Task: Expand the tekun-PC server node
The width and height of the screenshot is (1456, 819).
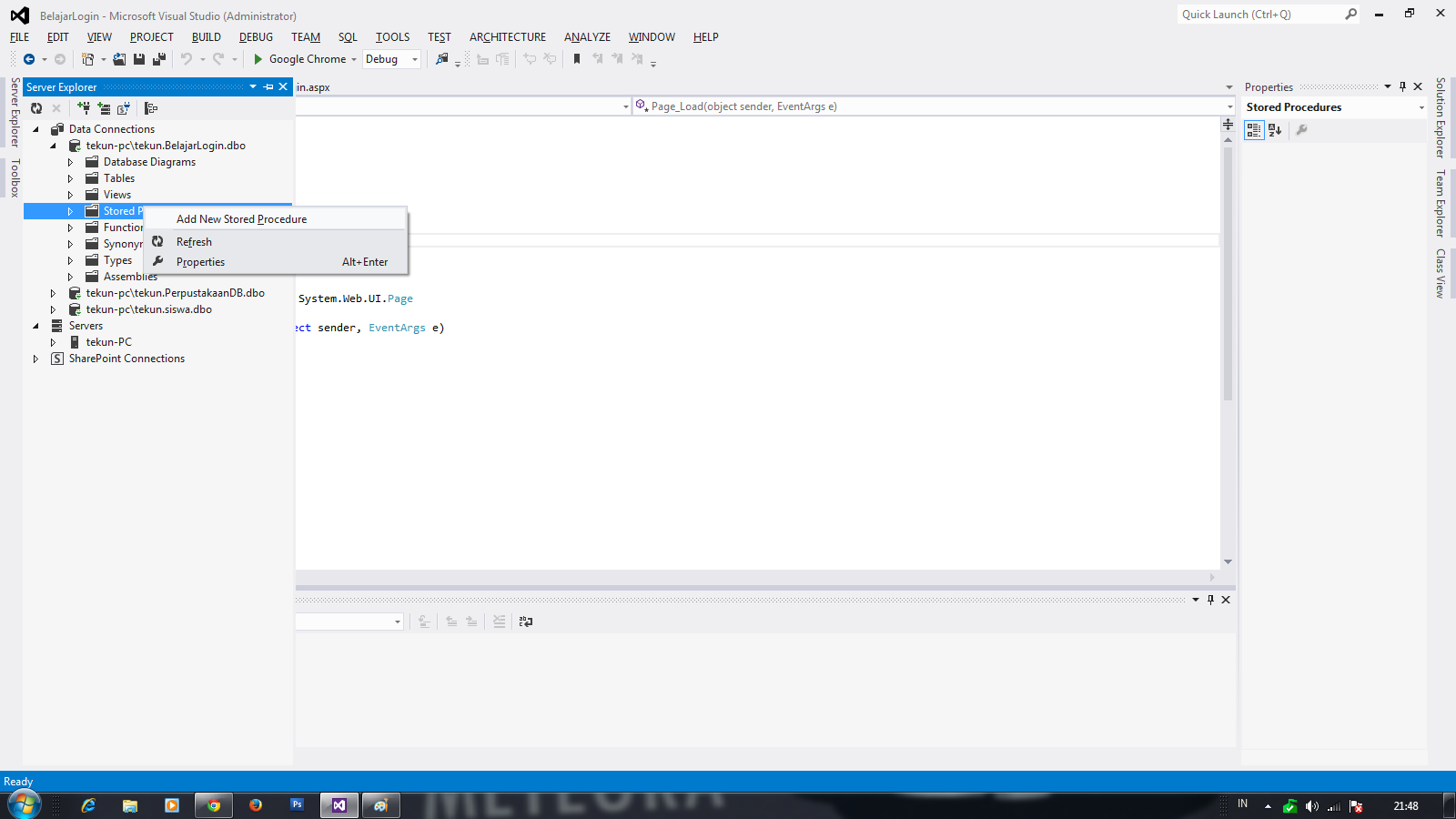Action: [x=54, y=341]
